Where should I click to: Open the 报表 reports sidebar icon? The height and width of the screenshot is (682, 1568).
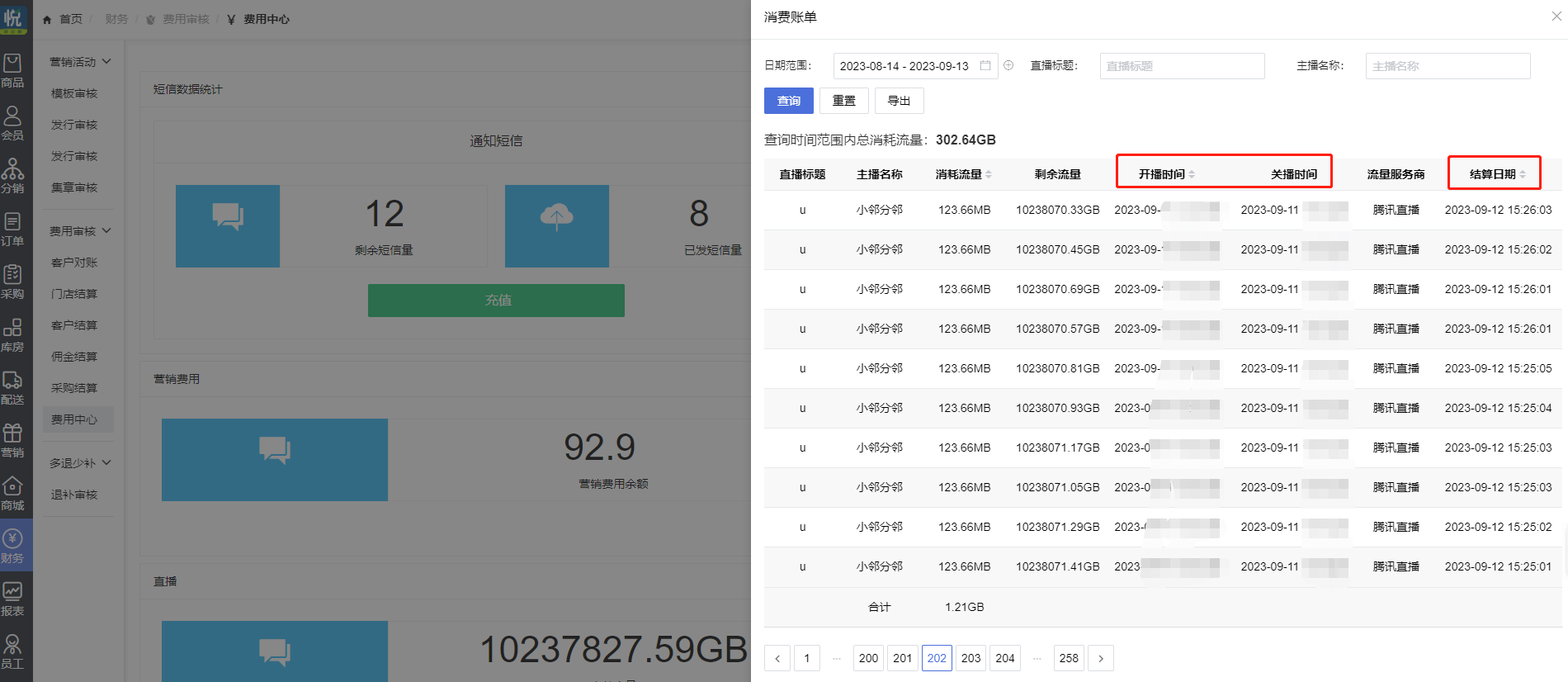pos(12,599)
